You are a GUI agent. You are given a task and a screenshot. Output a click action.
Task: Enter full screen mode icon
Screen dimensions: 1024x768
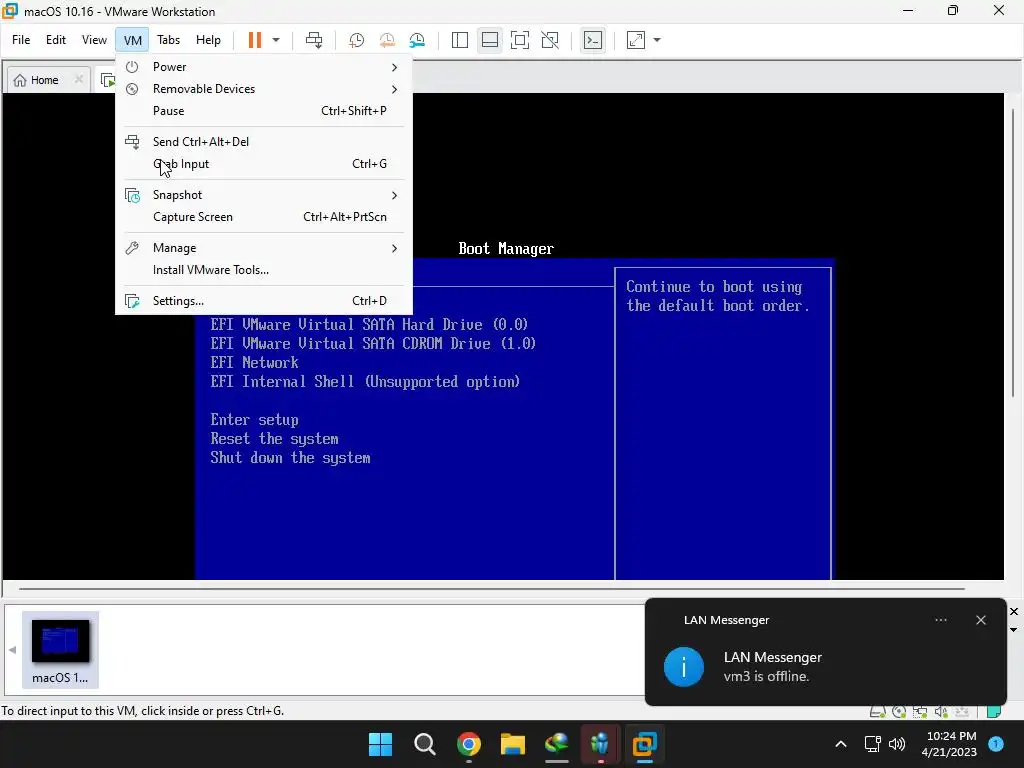click(520, 40)
